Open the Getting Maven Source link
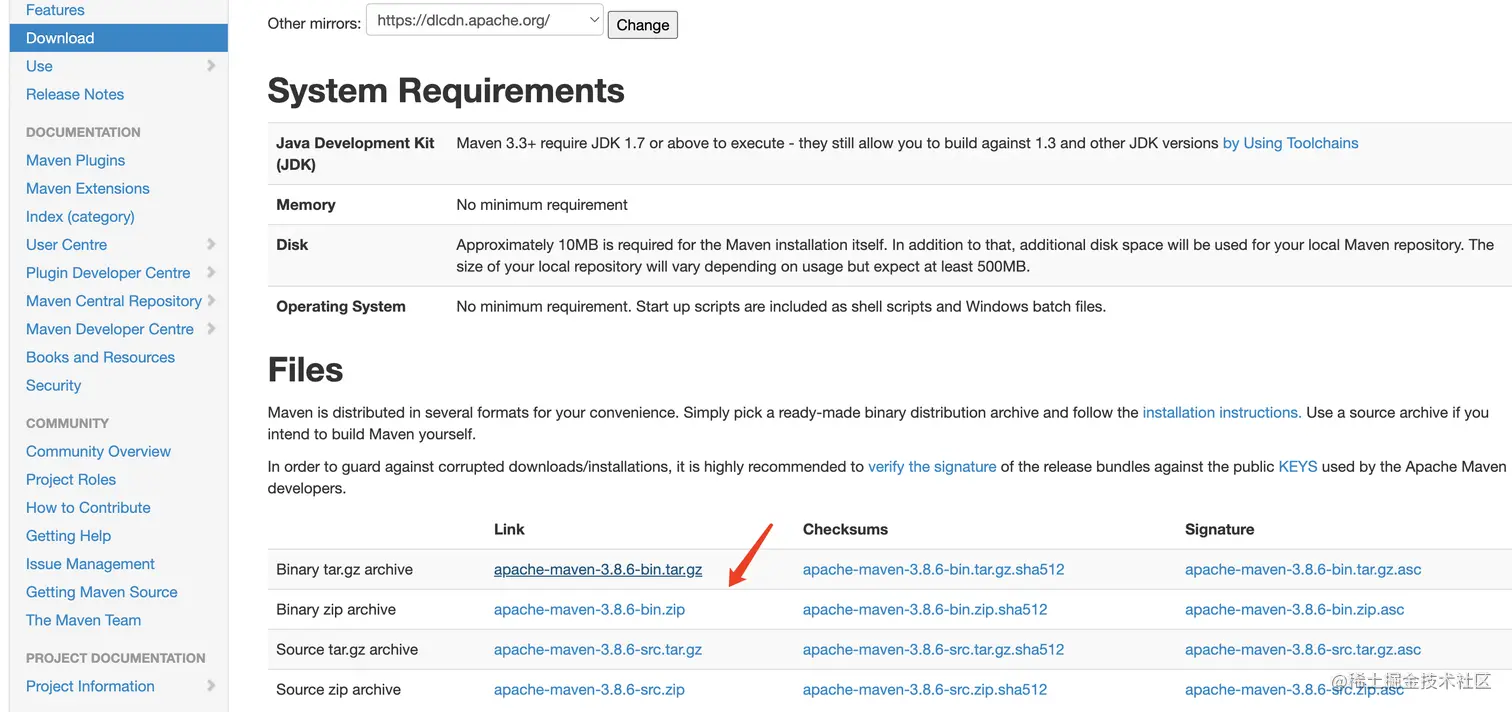 pos(102,592)
